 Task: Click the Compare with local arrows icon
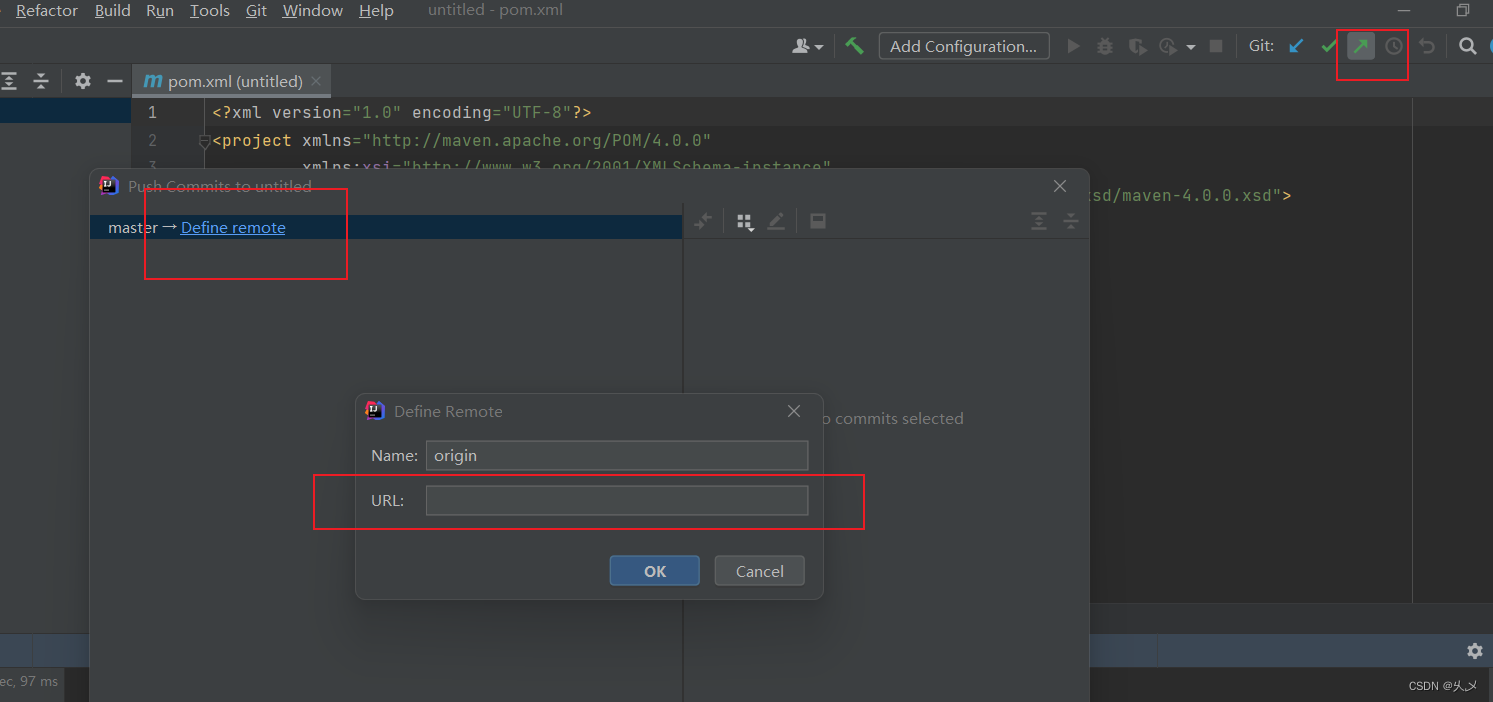point(703,221)
